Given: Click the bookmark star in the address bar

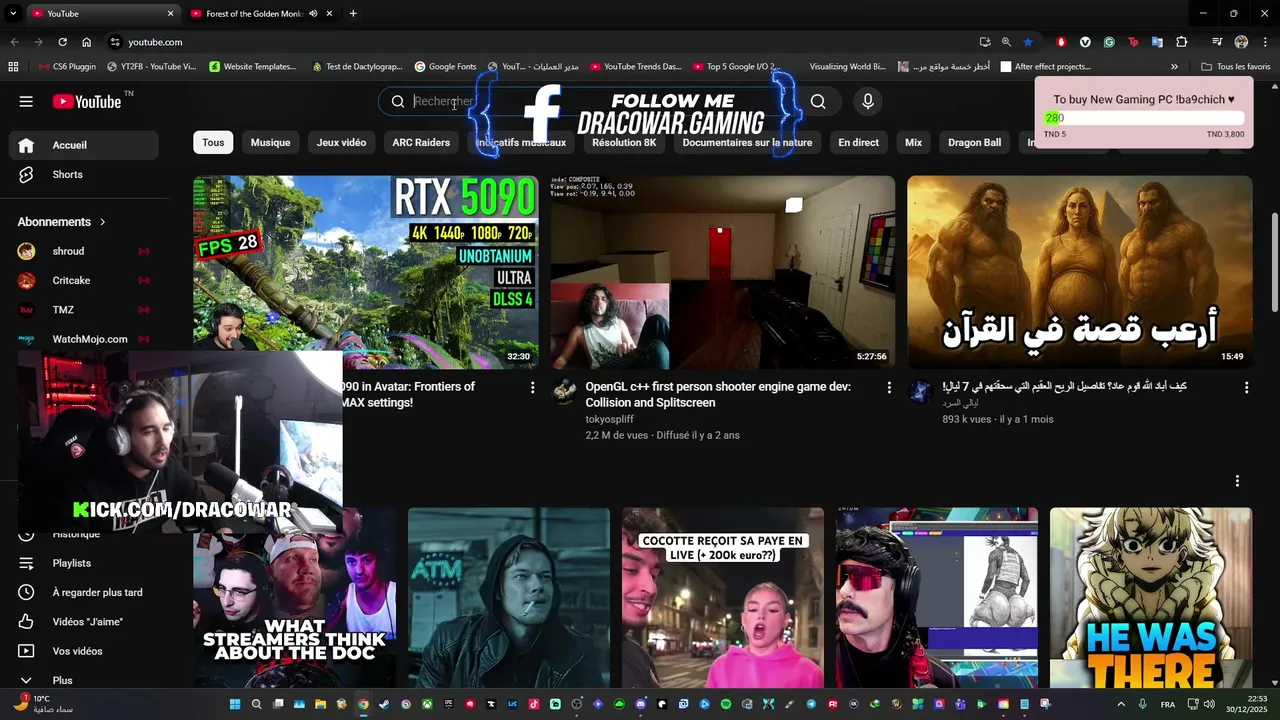Looking at the screenshot, I should pos(1028,42).
